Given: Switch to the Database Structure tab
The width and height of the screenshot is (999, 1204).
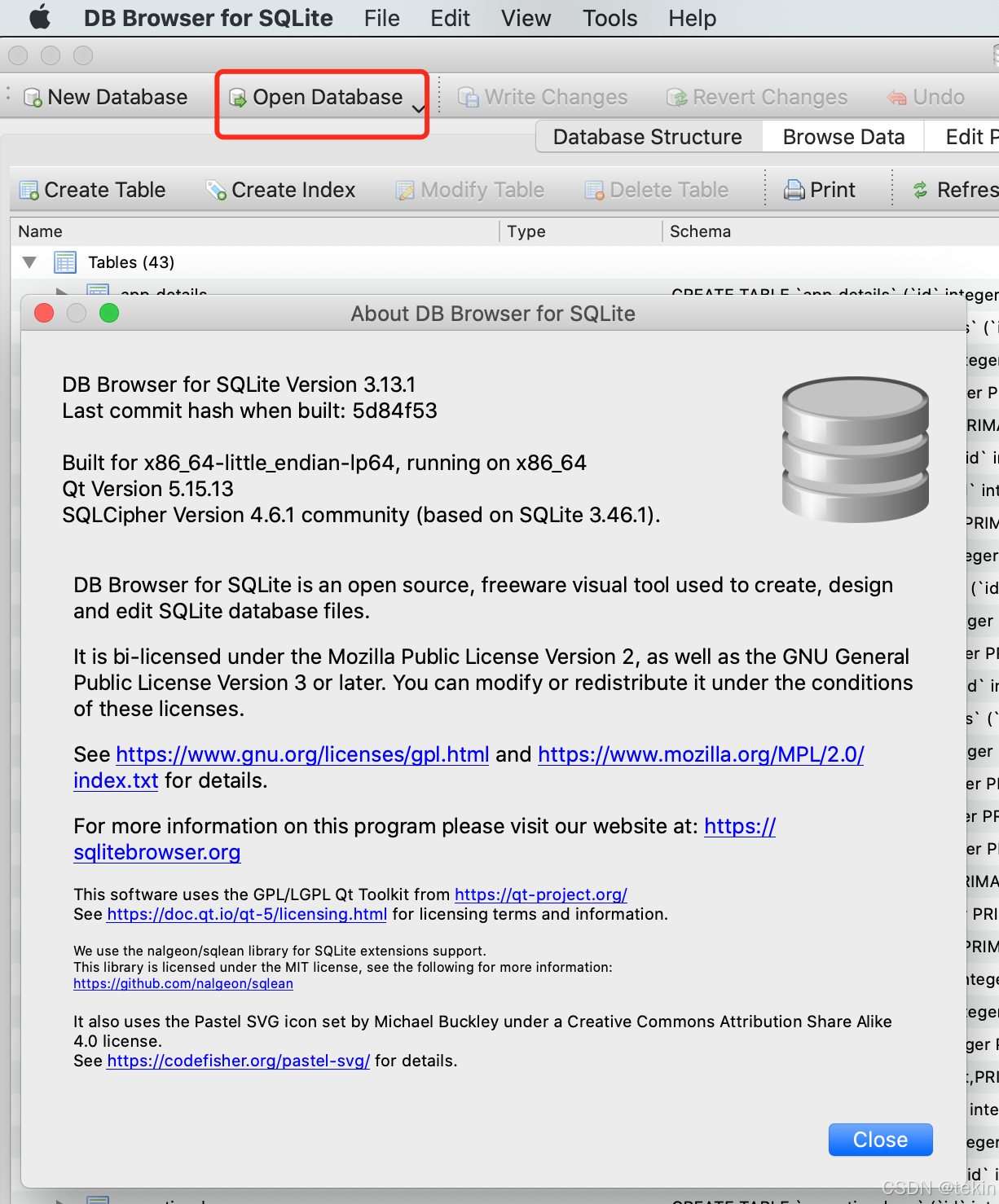Looking at the screenshot, I should (x=648, y=137).
